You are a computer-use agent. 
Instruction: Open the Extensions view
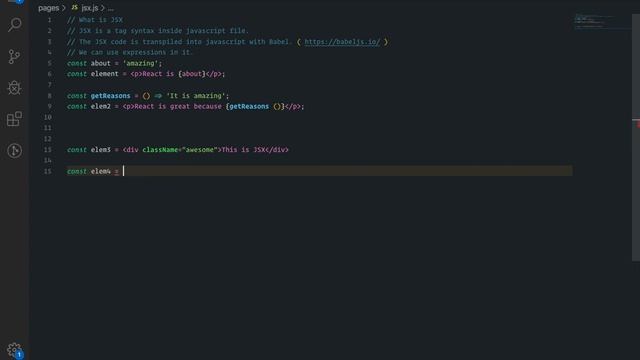point(14,119)
